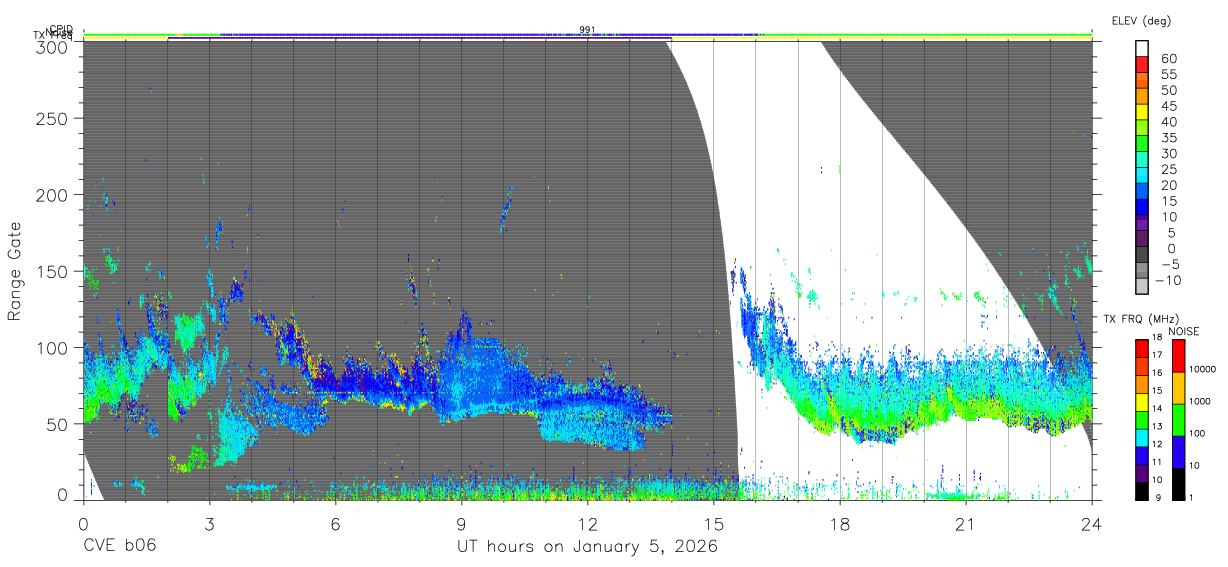Pick the blue swatch in NOISE legend
The height and width of the screenshot is (567, 1228).
click(x=1178, y=451)
